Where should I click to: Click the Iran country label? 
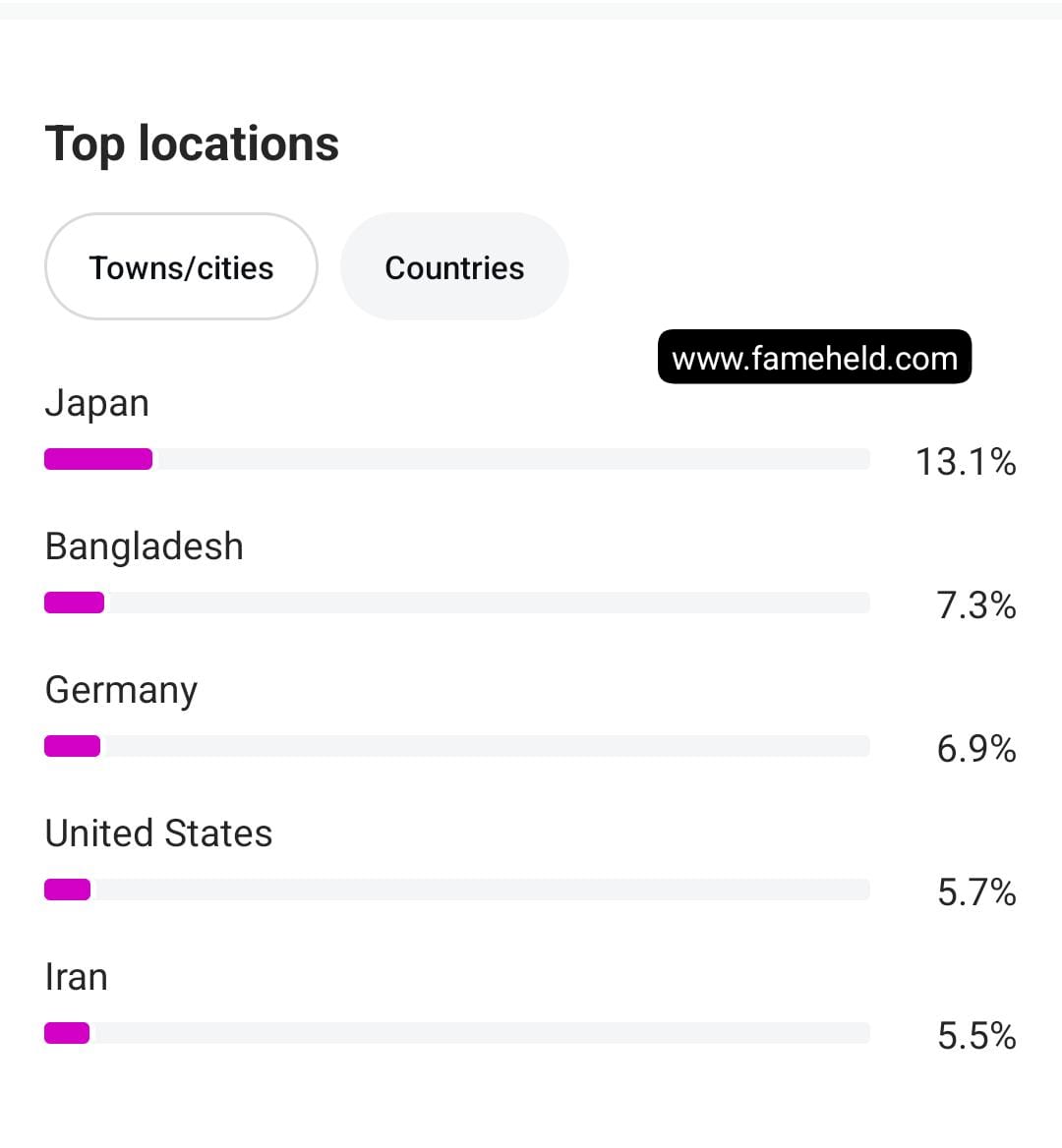point(77,977)
